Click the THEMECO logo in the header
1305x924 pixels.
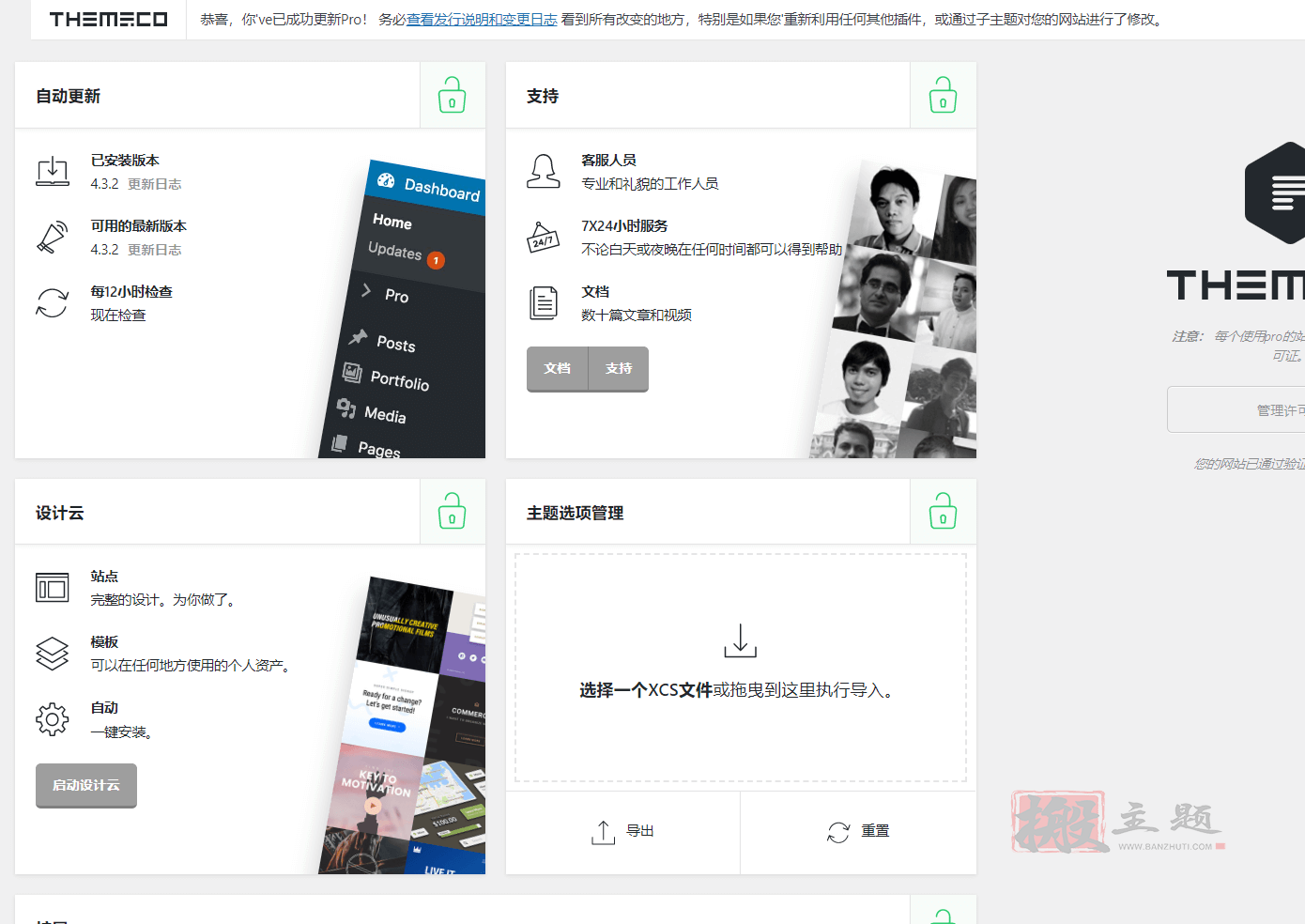[x=108, y=19]
